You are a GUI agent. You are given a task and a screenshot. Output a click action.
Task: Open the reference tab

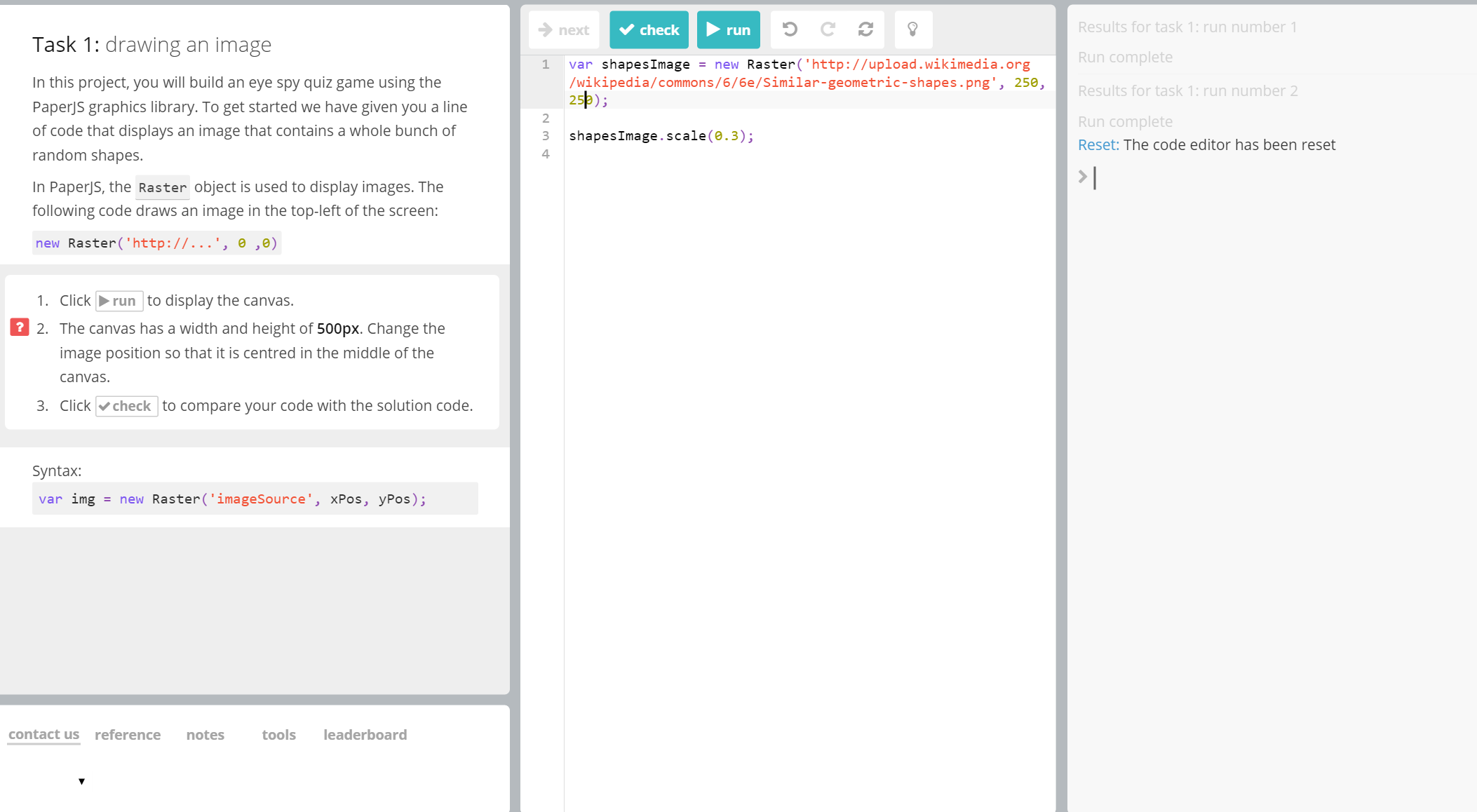[x=128, y=735]
